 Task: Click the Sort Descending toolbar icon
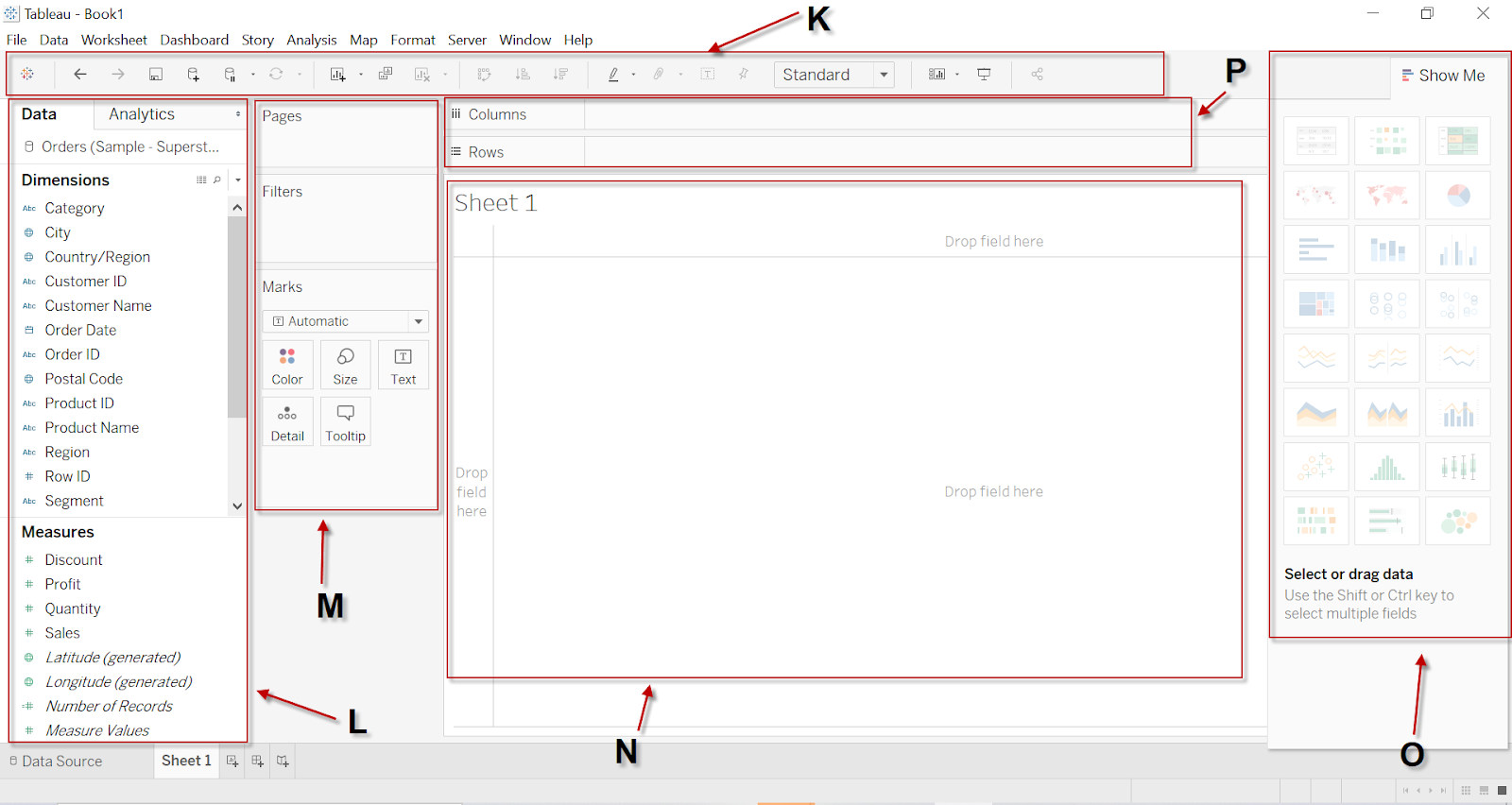(x=560, y=74)
